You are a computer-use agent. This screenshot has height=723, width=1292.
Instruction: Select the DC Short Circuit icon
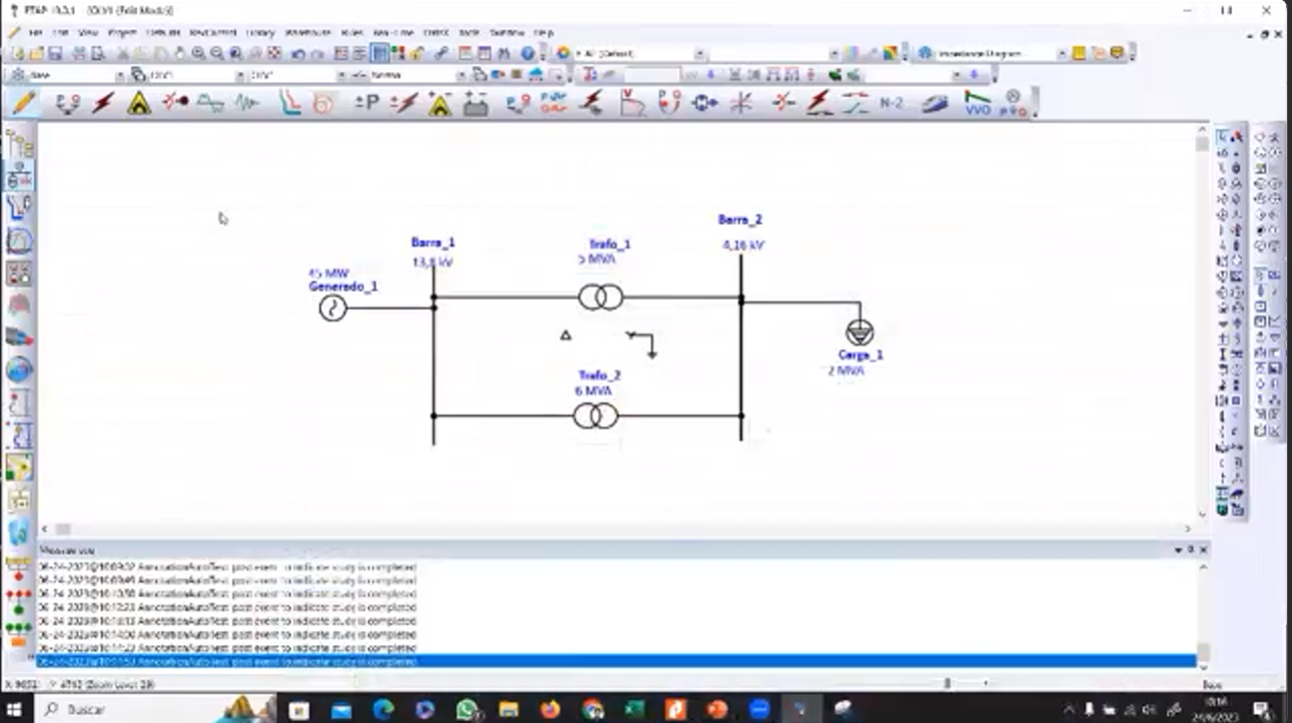404,102
